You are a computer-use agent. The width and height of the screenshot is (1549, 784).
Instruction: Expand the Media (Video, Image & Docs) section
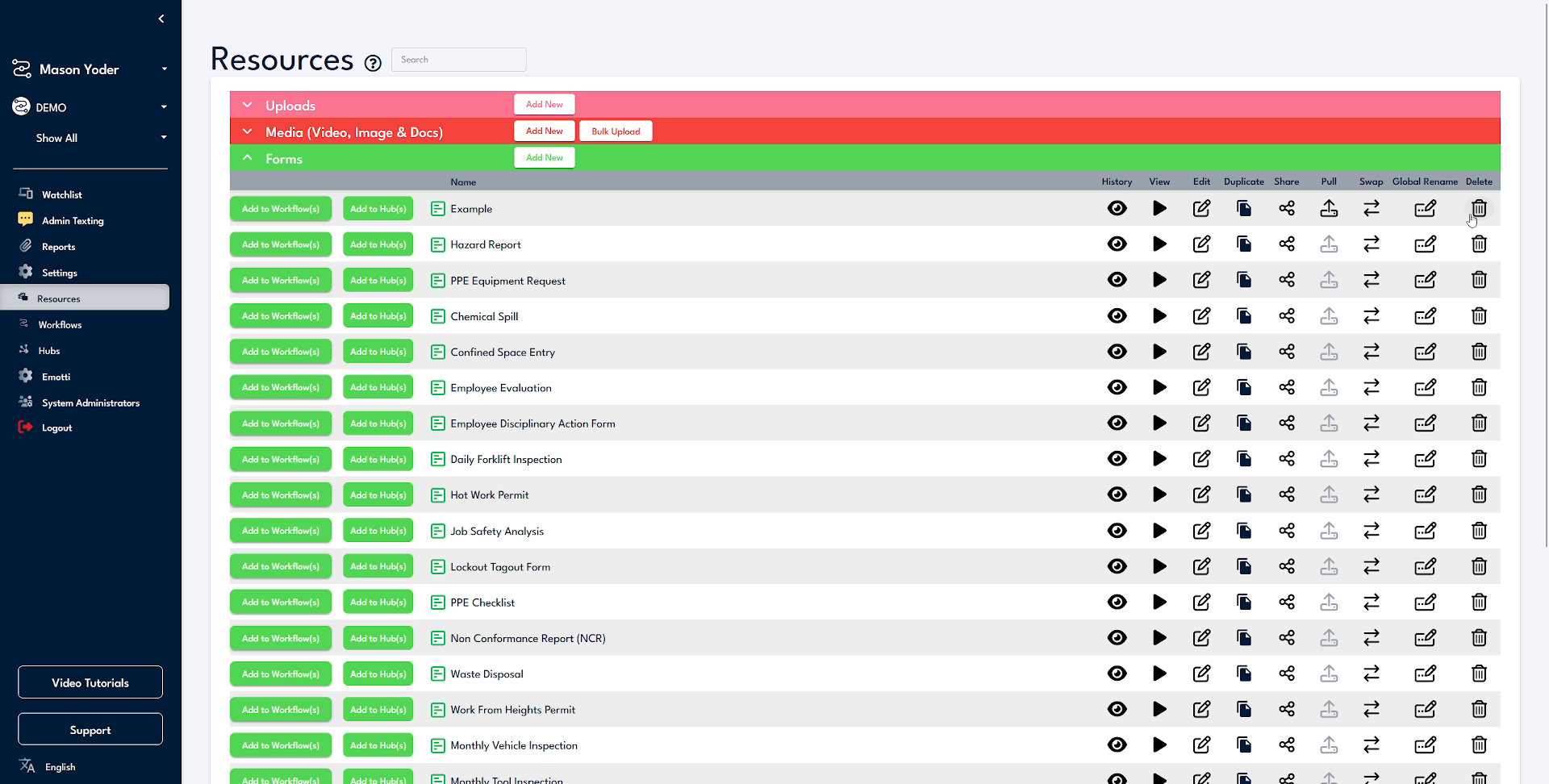247,131
